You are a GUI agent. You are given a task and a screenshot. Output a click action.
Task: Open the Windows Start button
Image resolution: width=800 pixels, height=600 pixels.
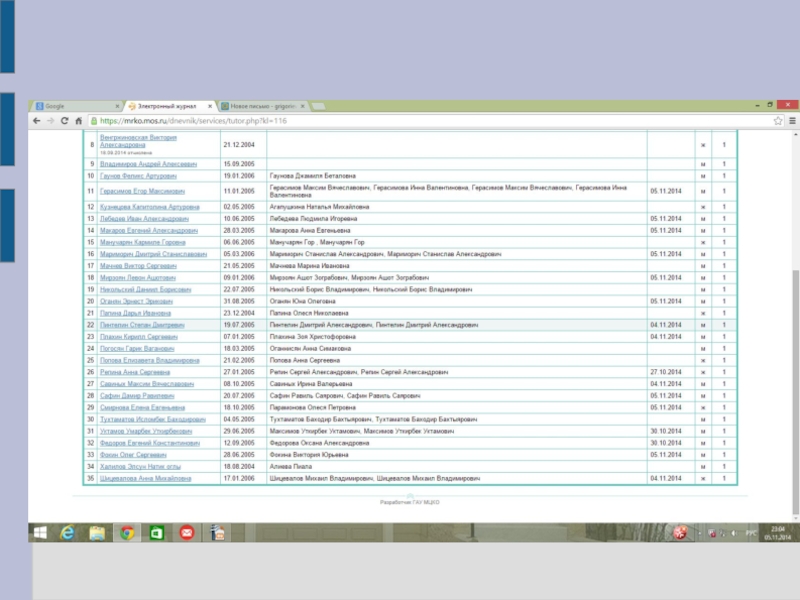point(41,534)
